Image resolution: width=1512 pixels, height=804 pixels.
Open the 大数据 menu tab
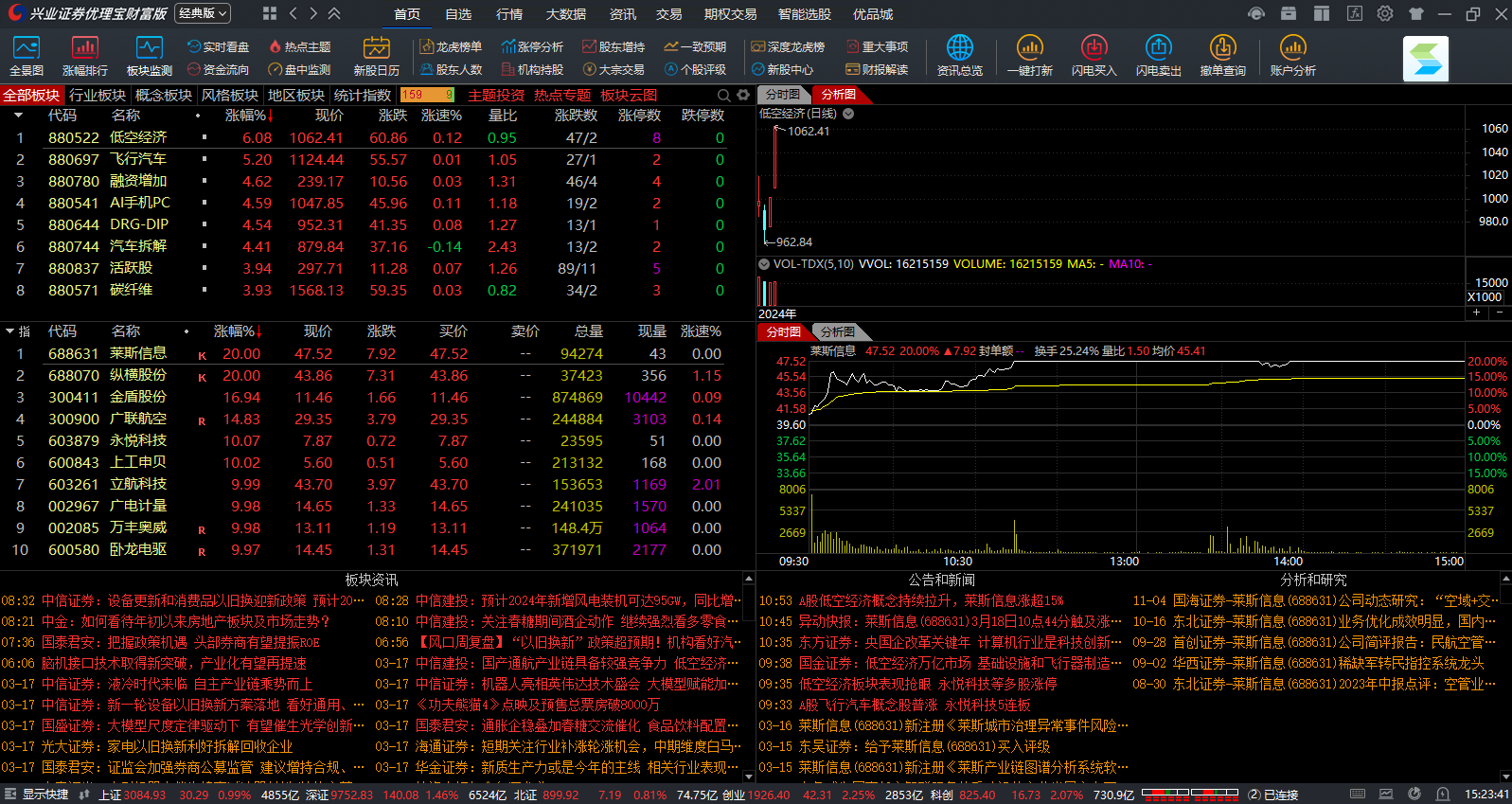pyautogui.click(x=566, y=14)
